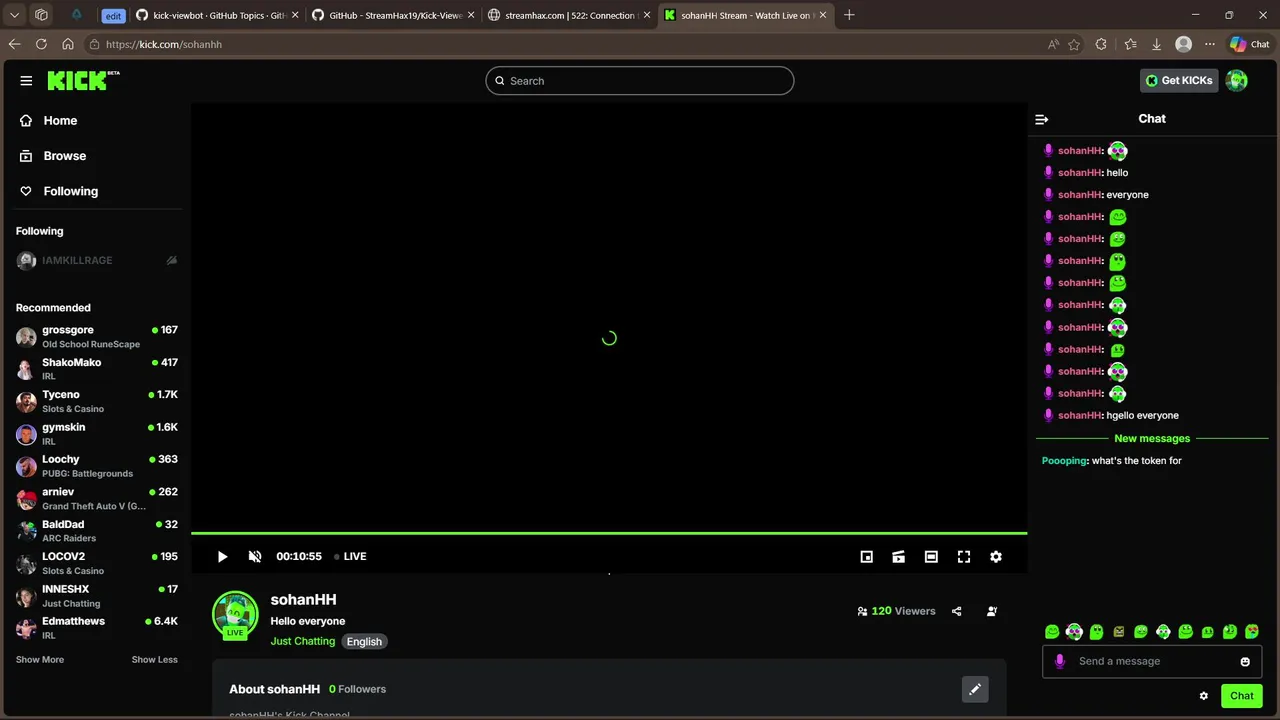Click the Just Chatting category link
This screenshot has height=720, width=1280.
click(x=302, y=641)
